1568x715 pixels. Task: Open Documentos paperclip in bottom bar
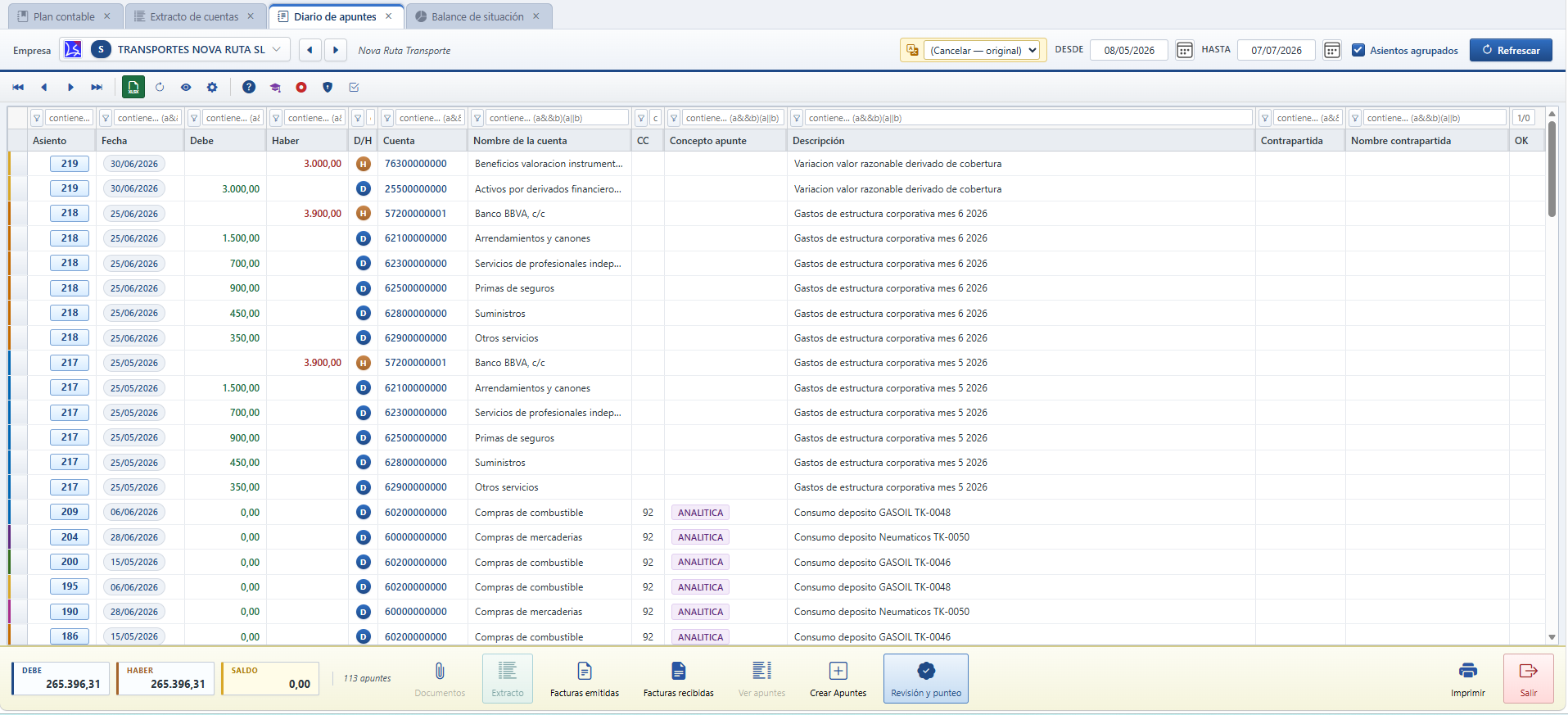pos(440,679)
